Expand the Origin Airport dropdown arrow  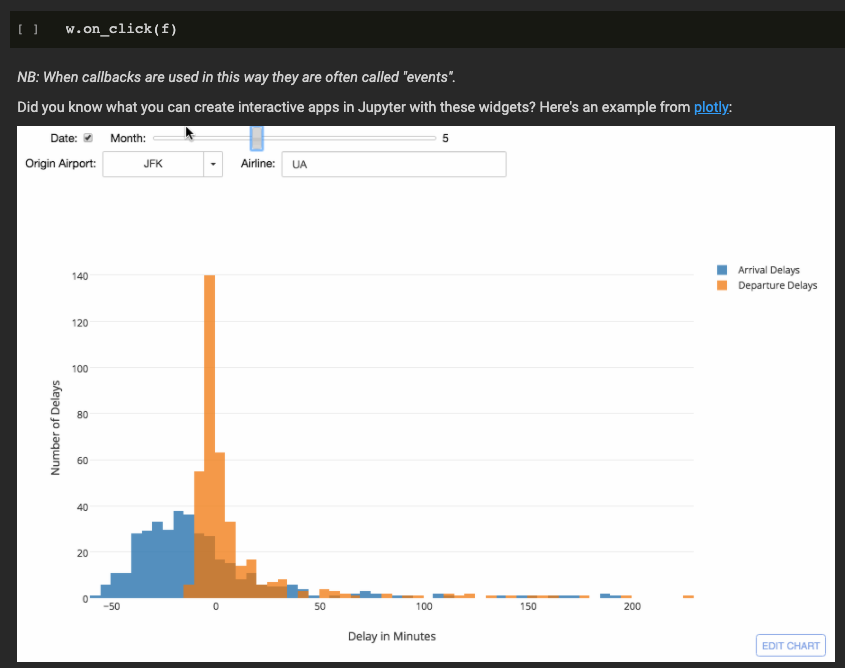click(213, 164)
